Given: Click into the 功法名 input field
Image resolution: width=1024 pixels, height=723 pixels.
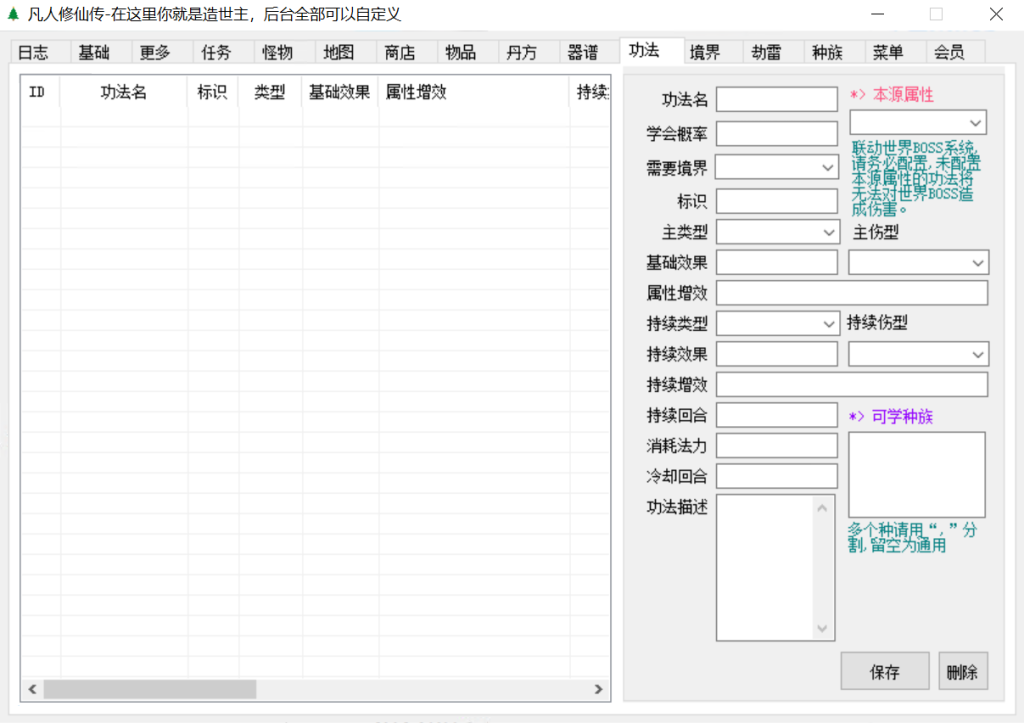Looking at the screenshot, I should (776, 99).
